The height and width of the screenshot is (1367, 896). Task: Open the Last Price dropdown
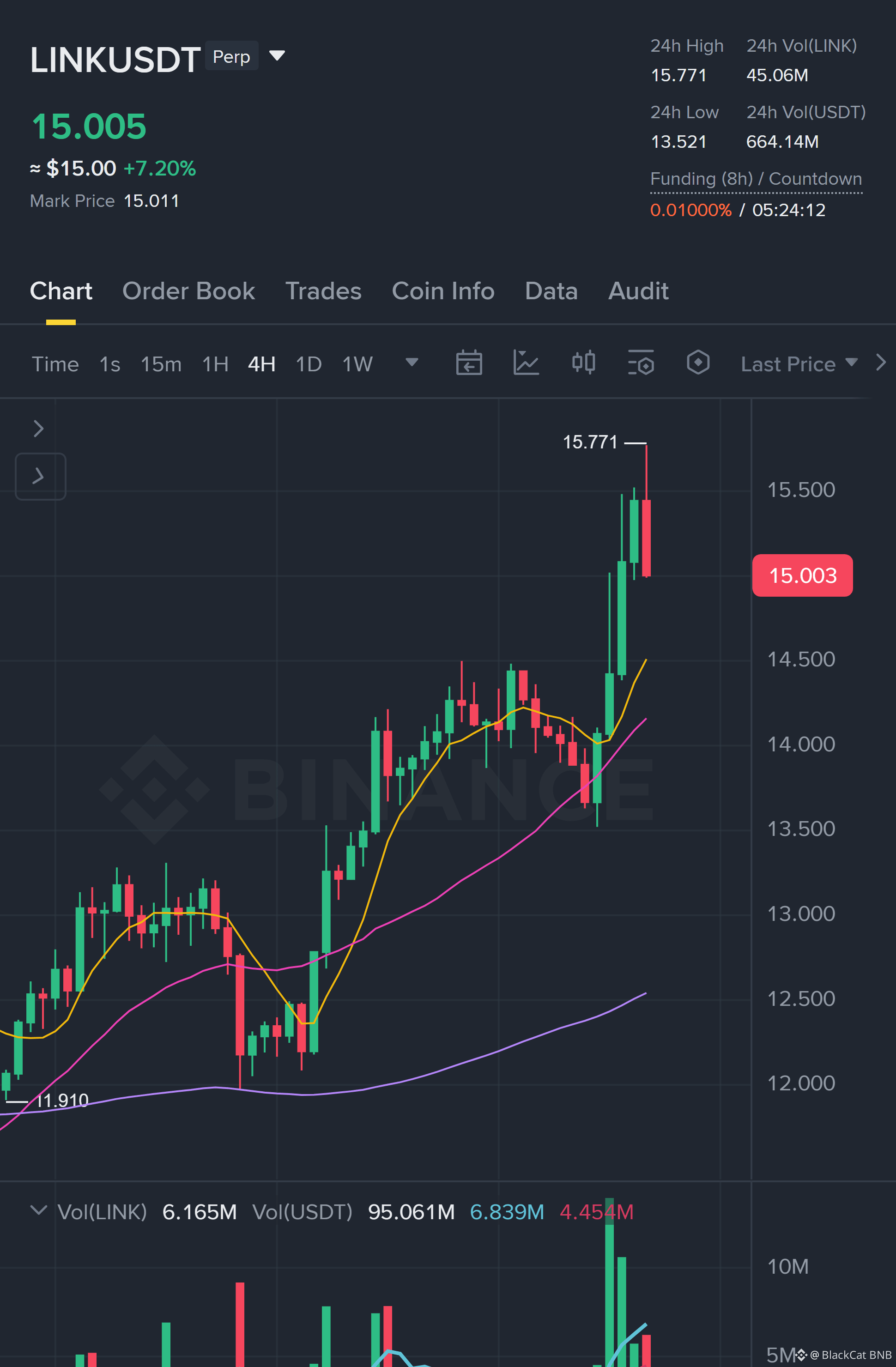799,363
